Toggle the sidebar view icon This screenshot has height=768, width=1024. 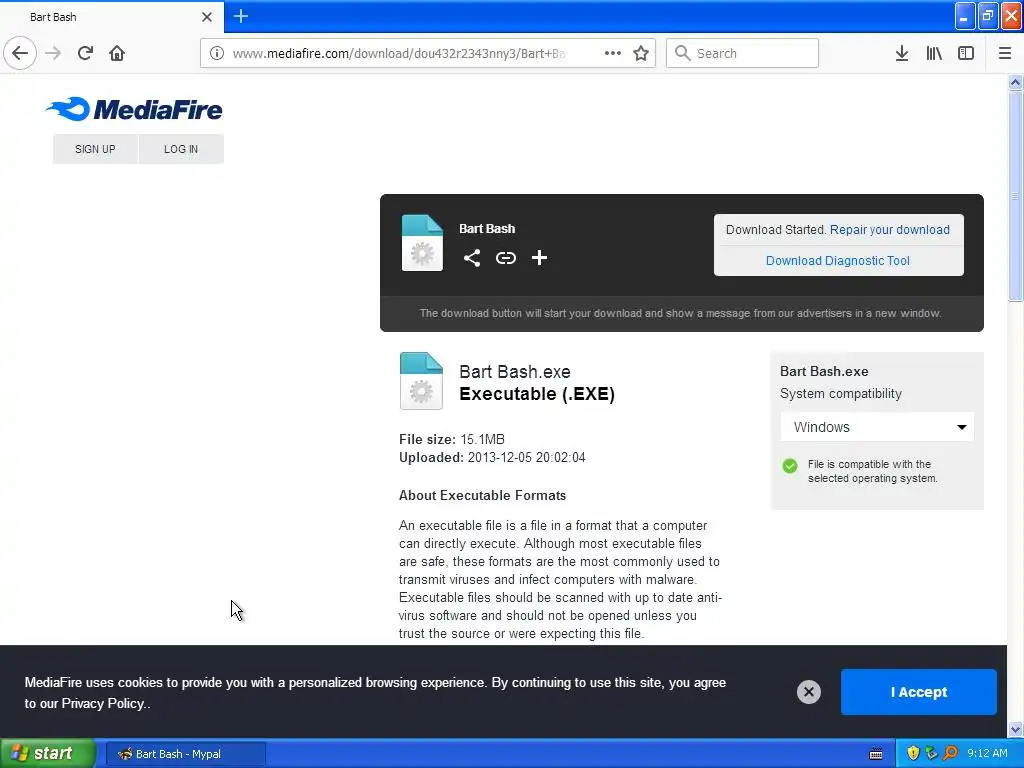coord(966,53)
